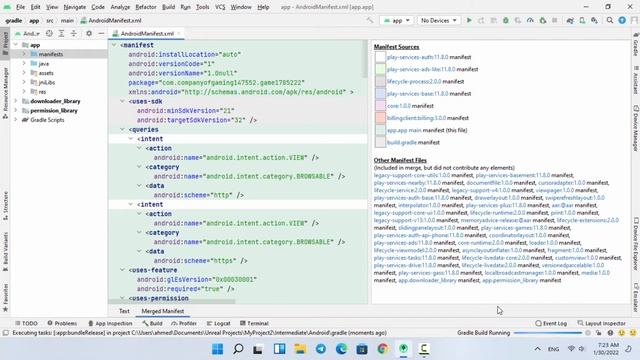Open the Event Log panel

point(551,323)
